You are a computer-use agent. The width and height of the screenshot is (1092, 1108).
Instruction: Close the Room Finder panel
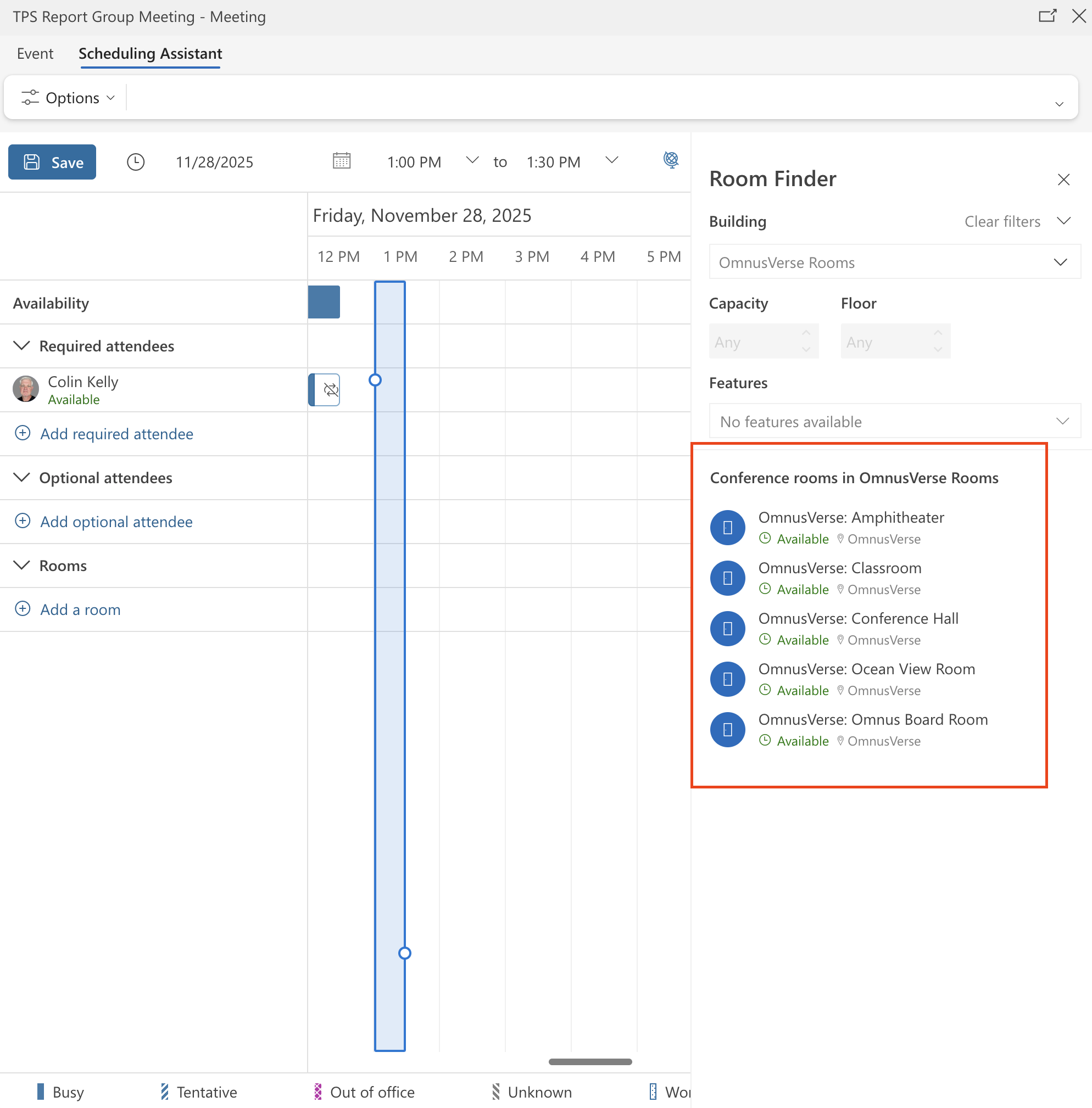pyautogui.click(x=1063, y=180)
